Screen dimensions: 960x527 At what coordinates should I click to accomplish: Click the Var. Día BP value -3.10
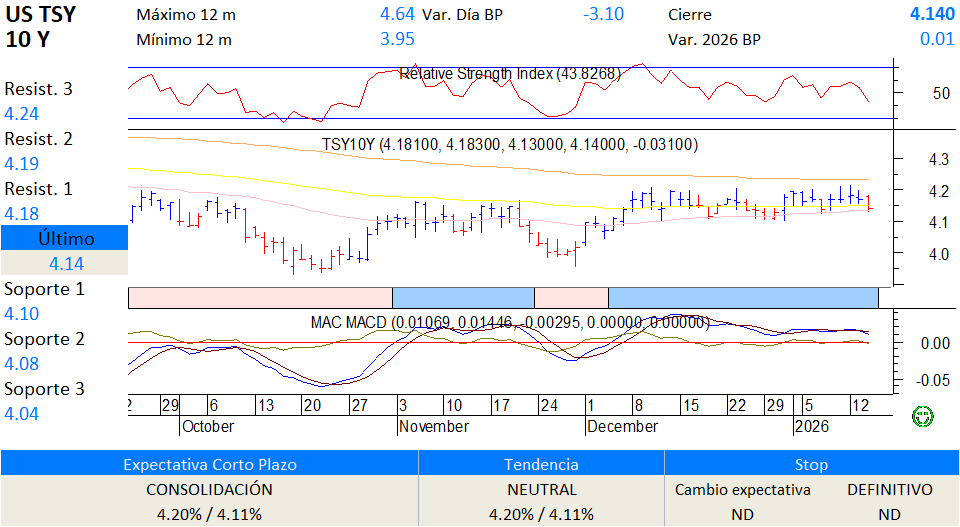tap(603, 14)
